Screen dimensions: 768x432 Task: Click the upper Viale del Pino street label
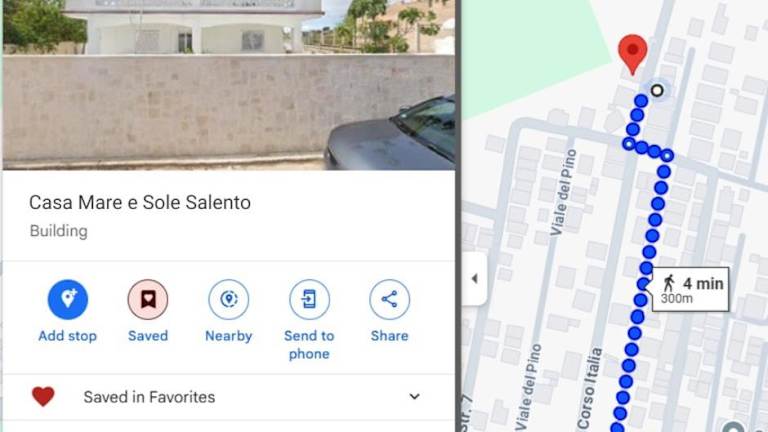563,192
